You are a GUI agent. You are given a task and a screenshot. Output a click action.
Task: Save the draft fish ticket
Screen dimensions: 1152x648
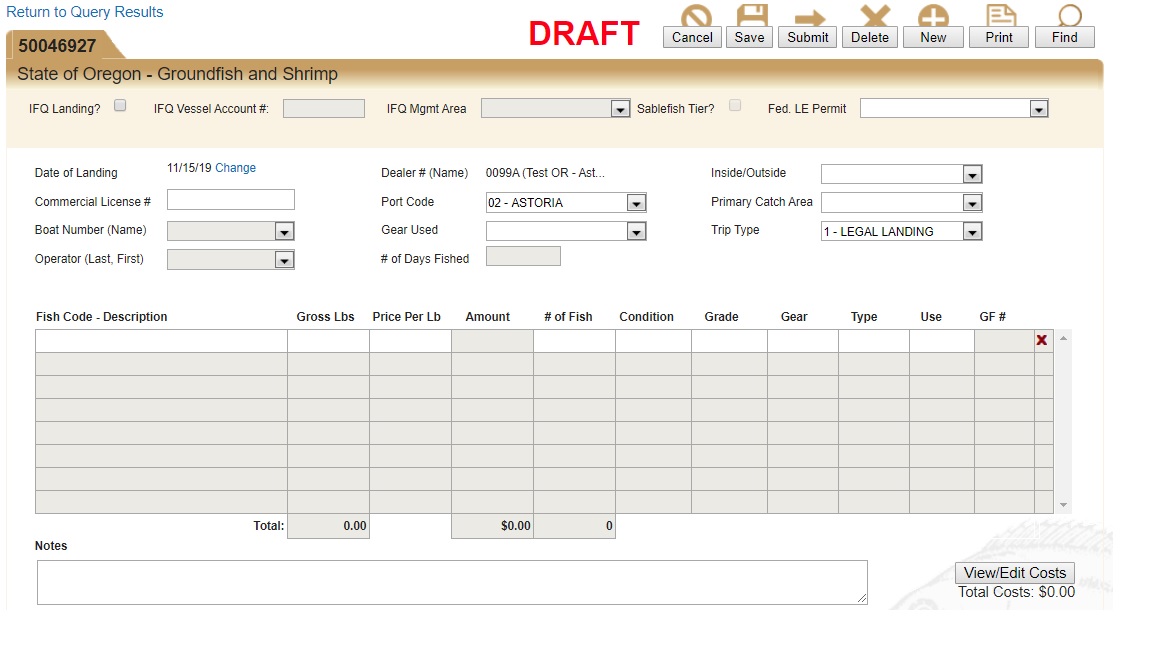tap(749, 37)
